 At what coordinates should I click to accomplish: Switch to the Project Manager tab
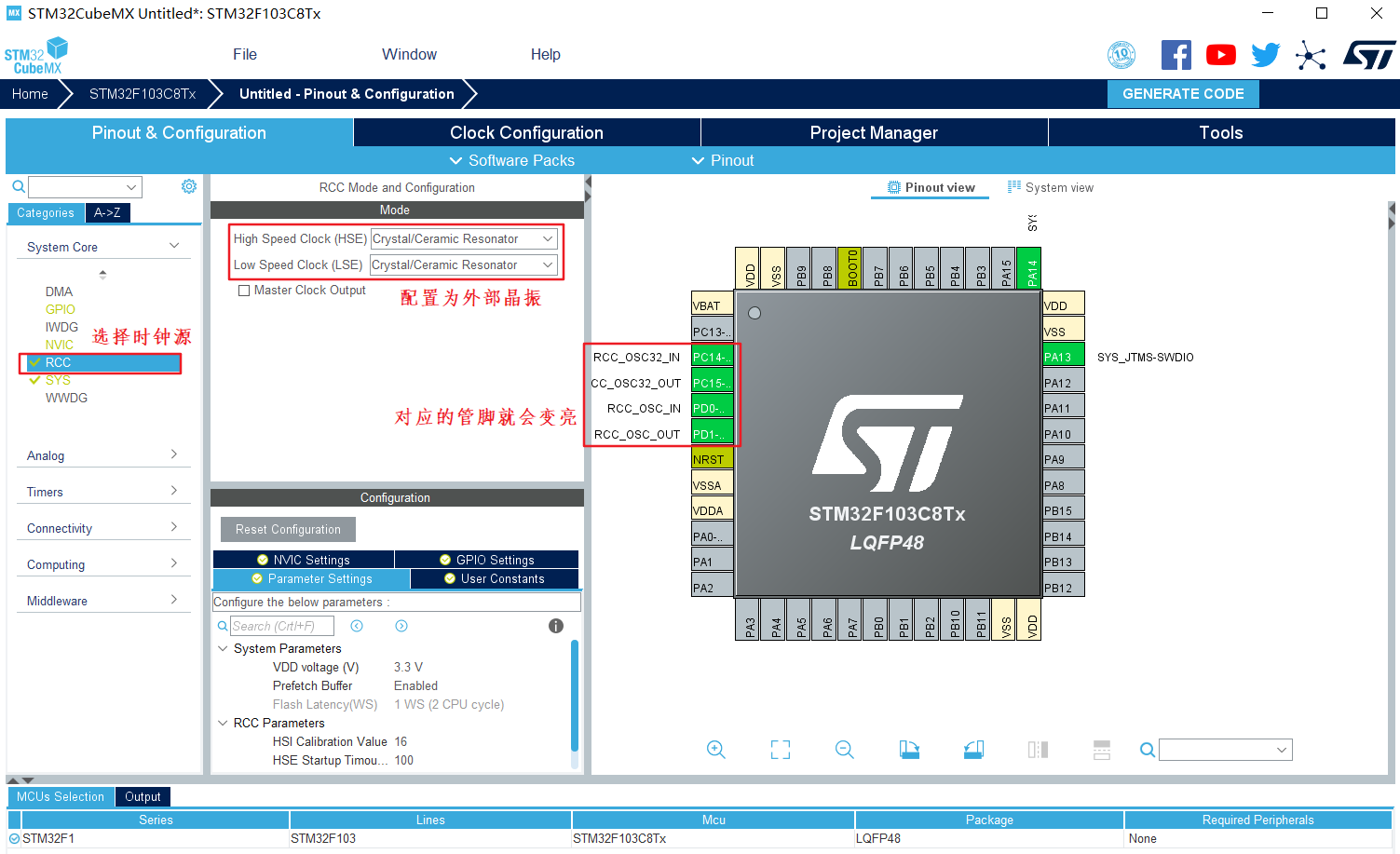tap(874, 132)
